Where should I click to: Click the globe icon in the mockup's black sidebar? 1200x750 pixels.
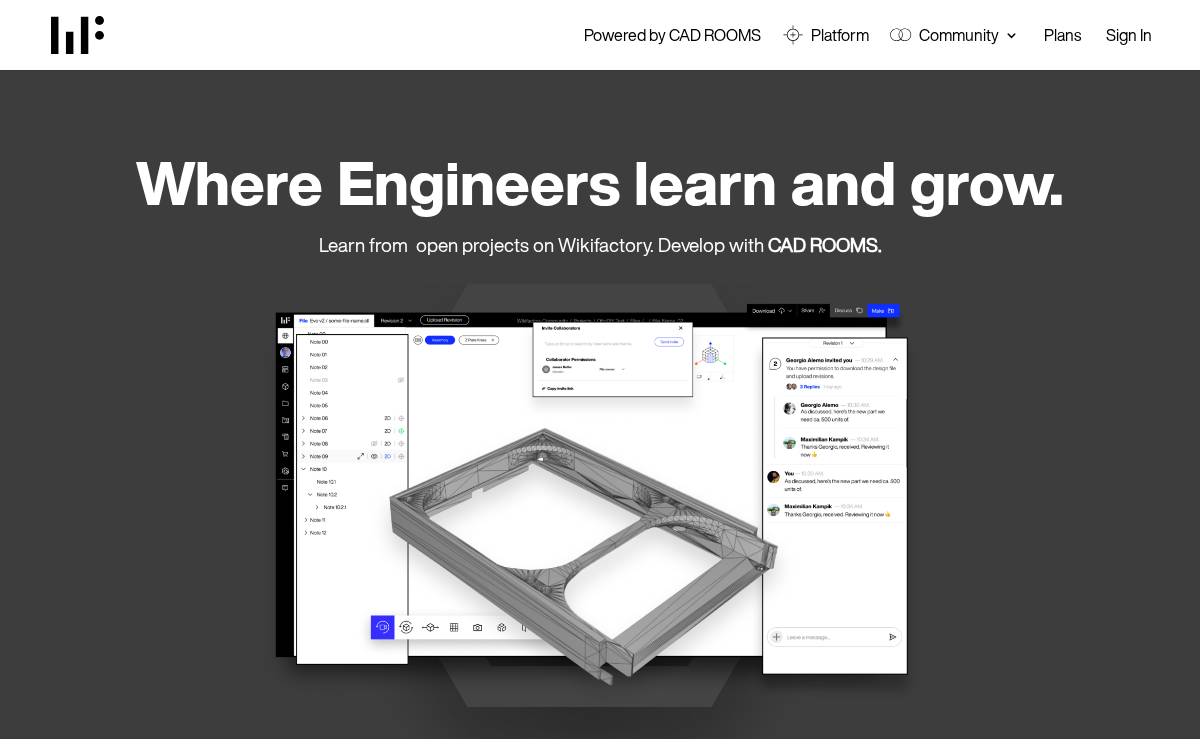coord(285,336)
